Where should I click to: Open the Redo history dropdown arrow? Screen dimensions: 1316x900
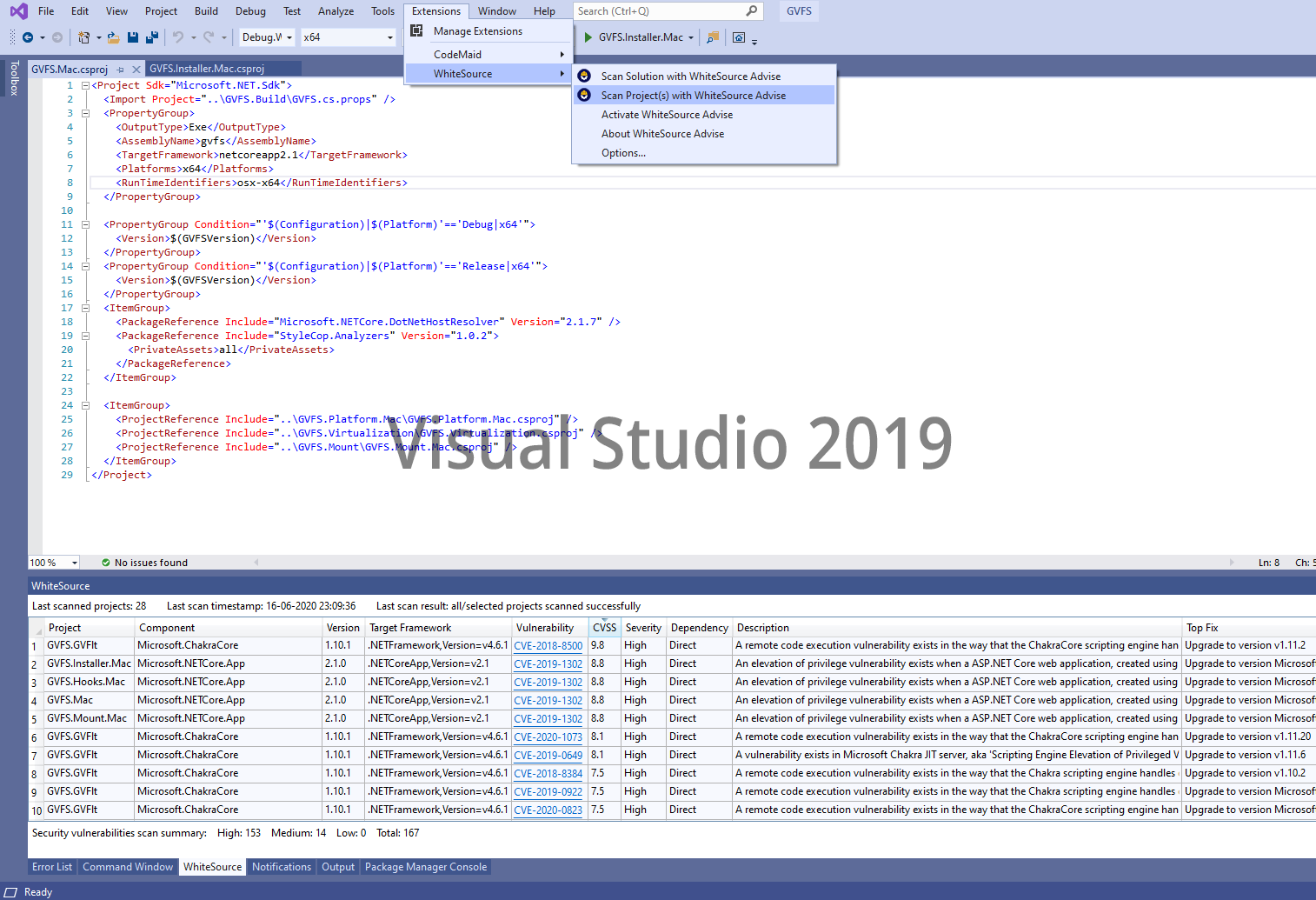pos(223,37)
